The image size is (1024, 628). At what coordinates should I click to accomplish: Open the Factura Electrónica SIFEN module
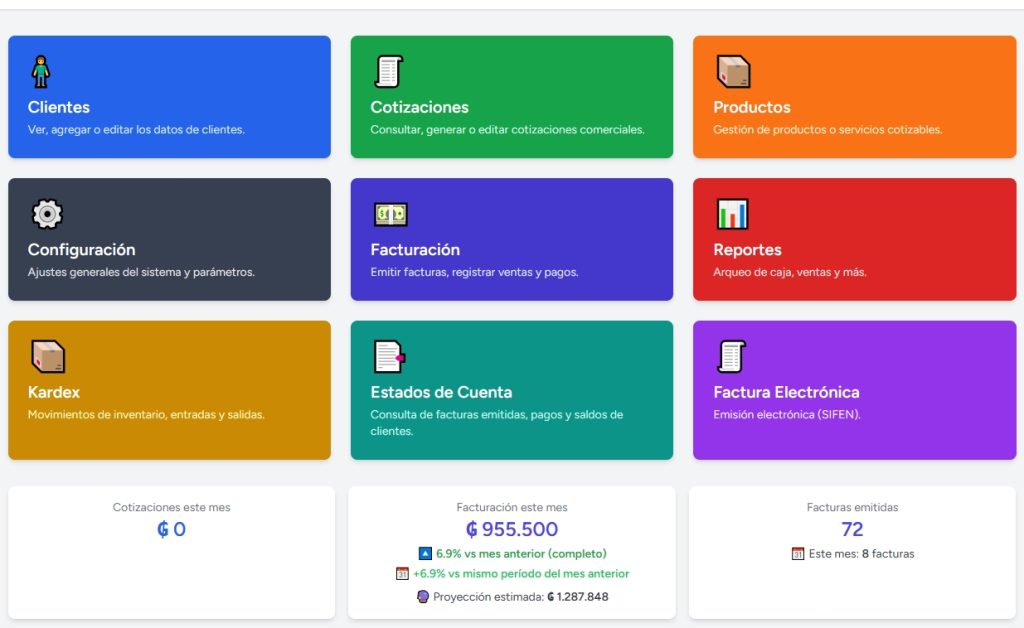854,388
